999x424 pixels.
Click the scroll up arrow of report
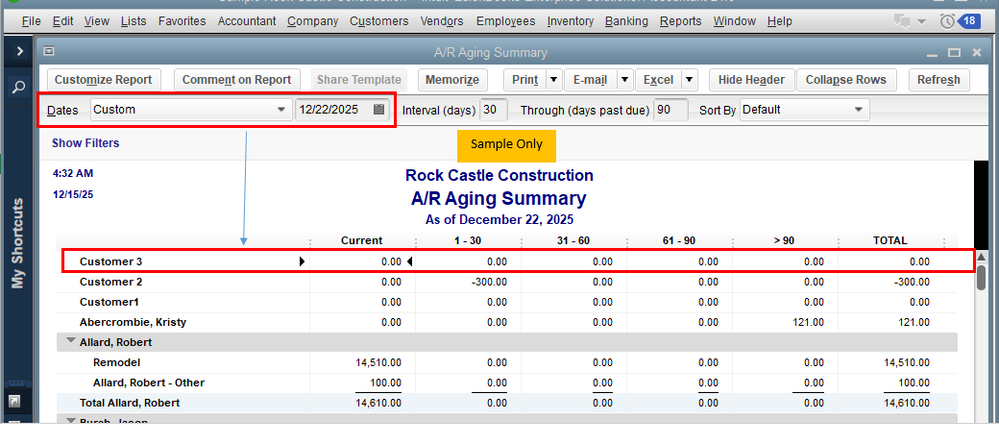pos(982,258)
